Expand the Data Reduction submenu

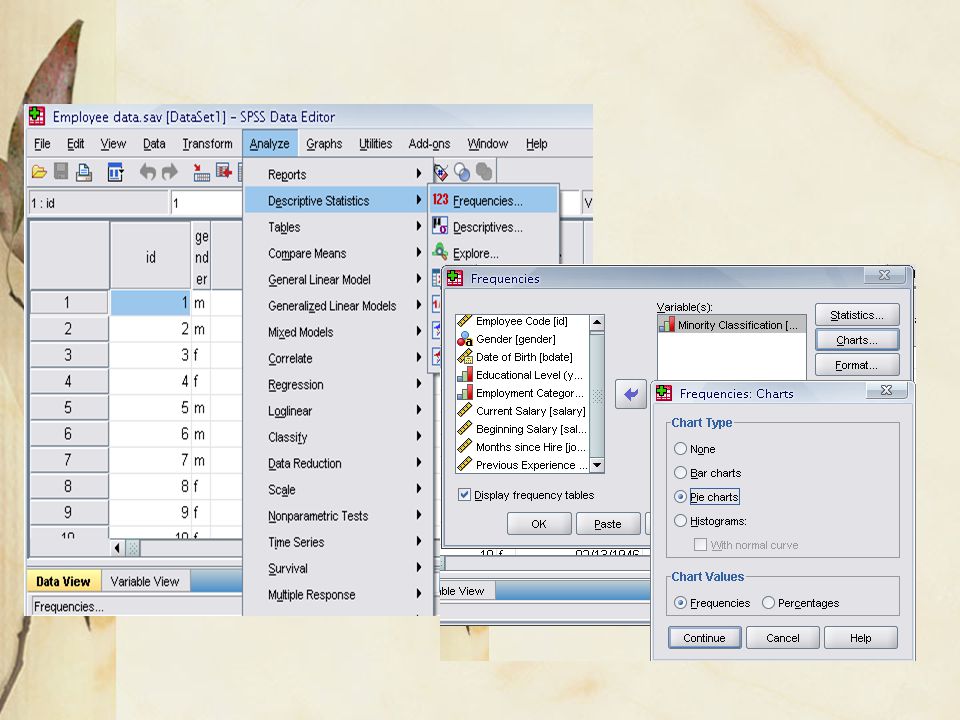339,463
